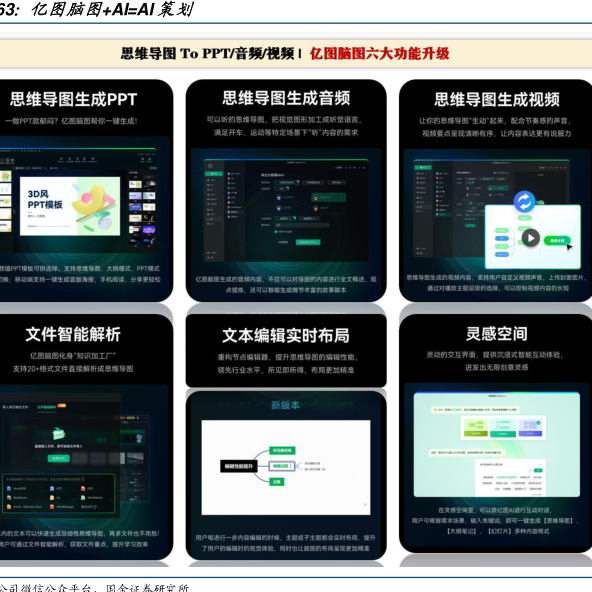Switch to the 导入其它格式文件 tab
The width and height of the screenshot is (592, 592).
(15, 407)
